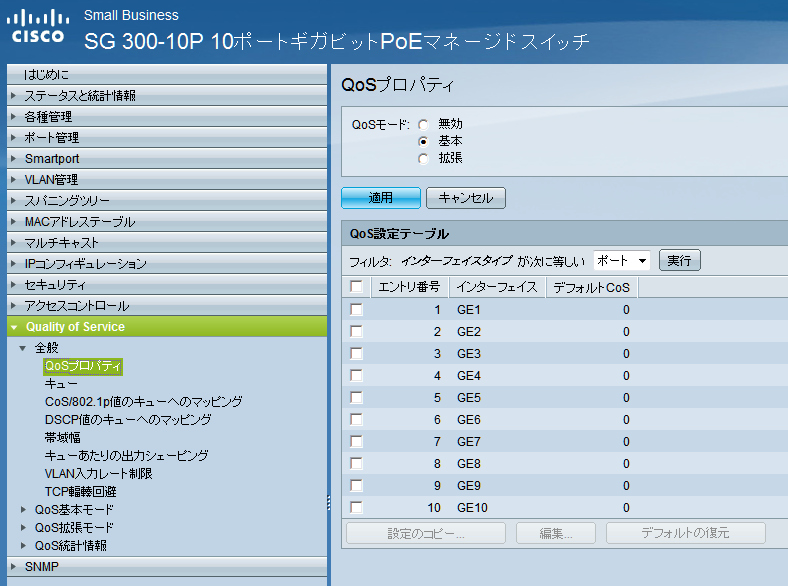Image resolution: width=788 pixels, height=586 pixels.
Task: Open the セキュリティ menu label
Action: click(55, 284)
